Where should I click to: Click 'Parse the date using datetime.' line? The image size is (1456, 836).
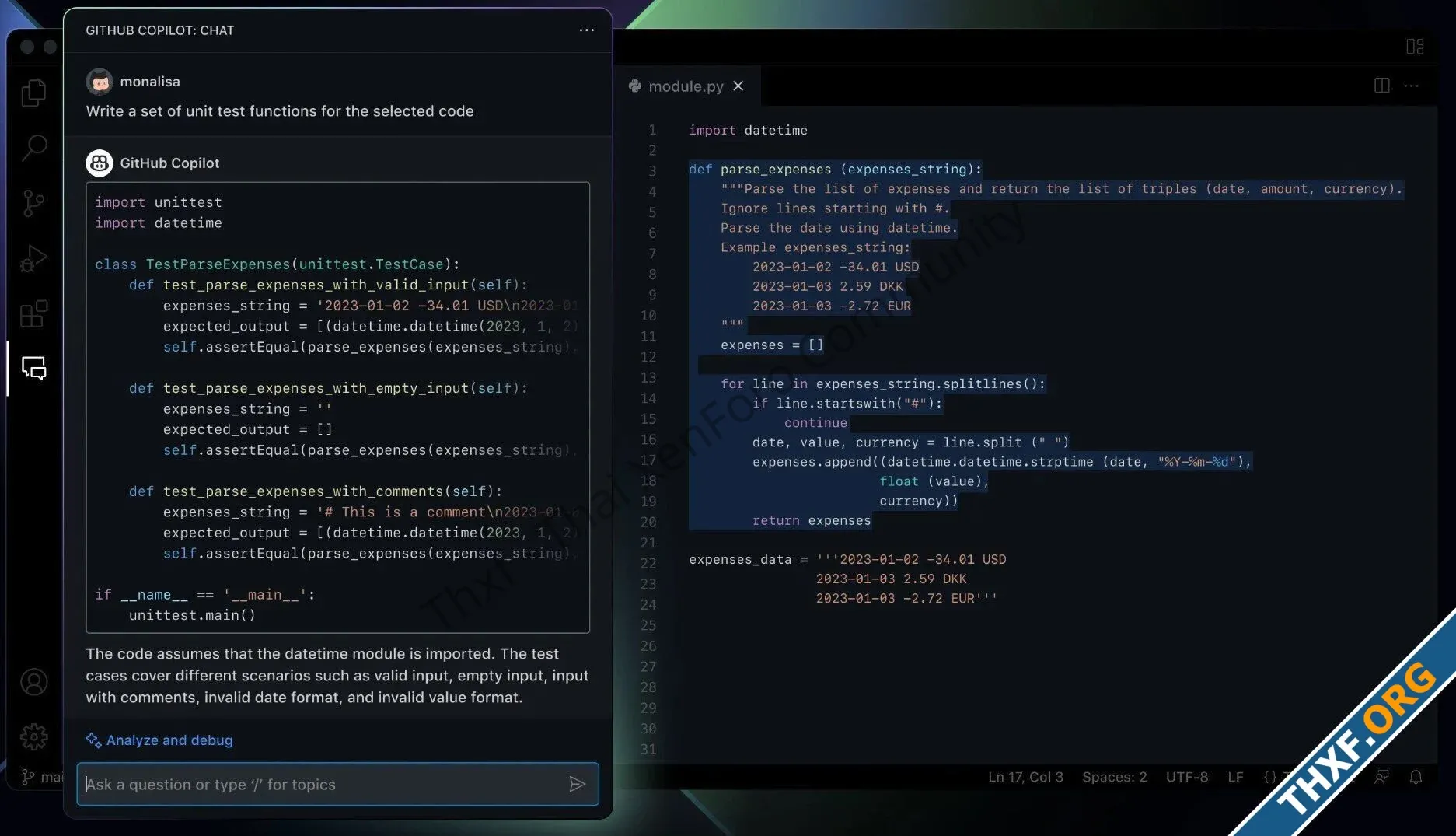839,227
